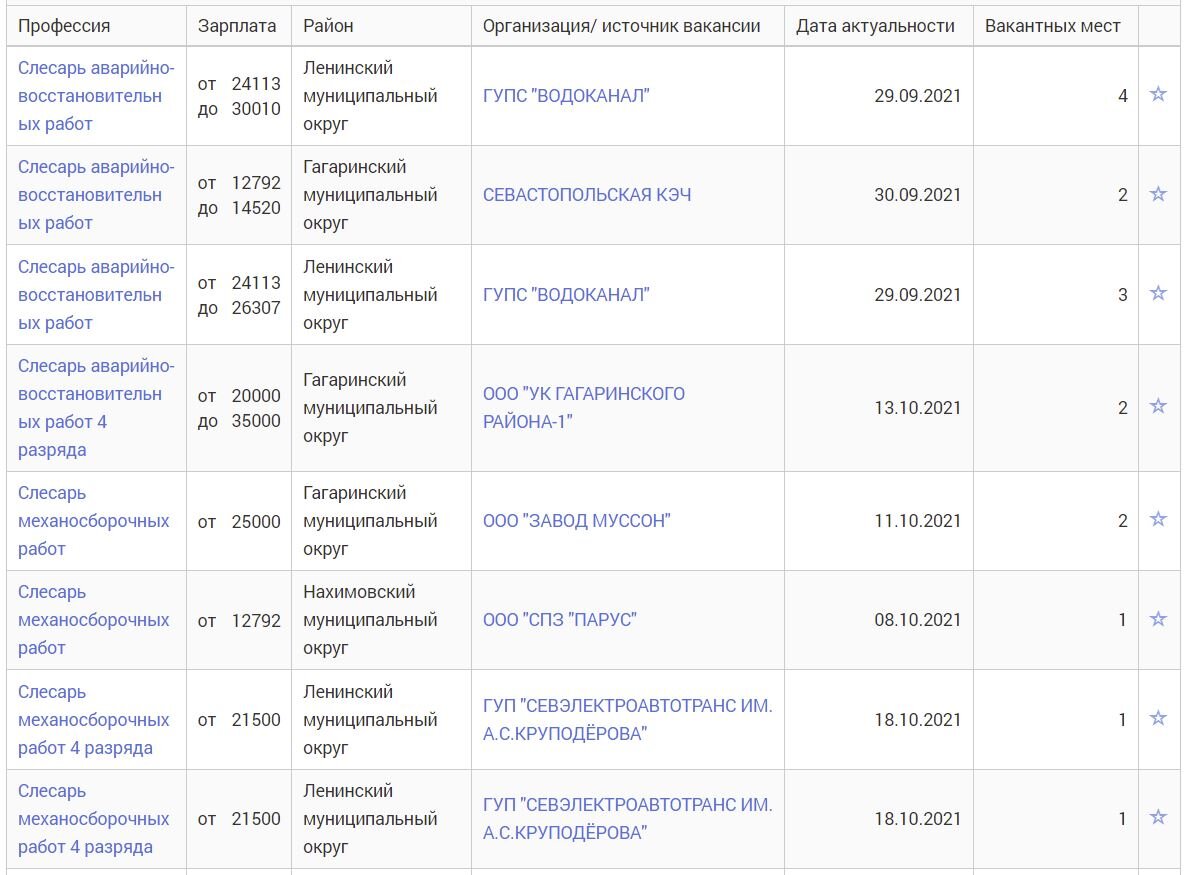Click the Район column header
Screen dimensions: 1186x875
click(x=328, y=26)
